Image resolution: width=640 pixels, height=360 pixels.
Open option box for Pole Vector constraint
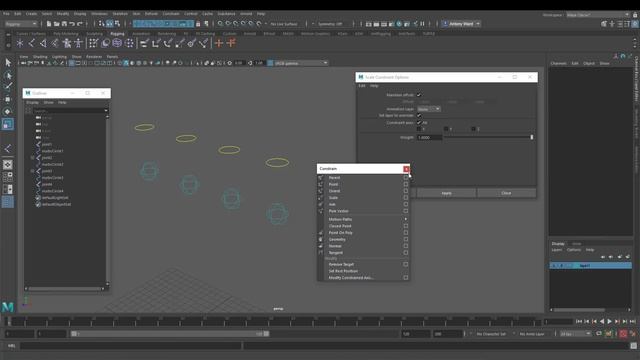pos(406,211)
